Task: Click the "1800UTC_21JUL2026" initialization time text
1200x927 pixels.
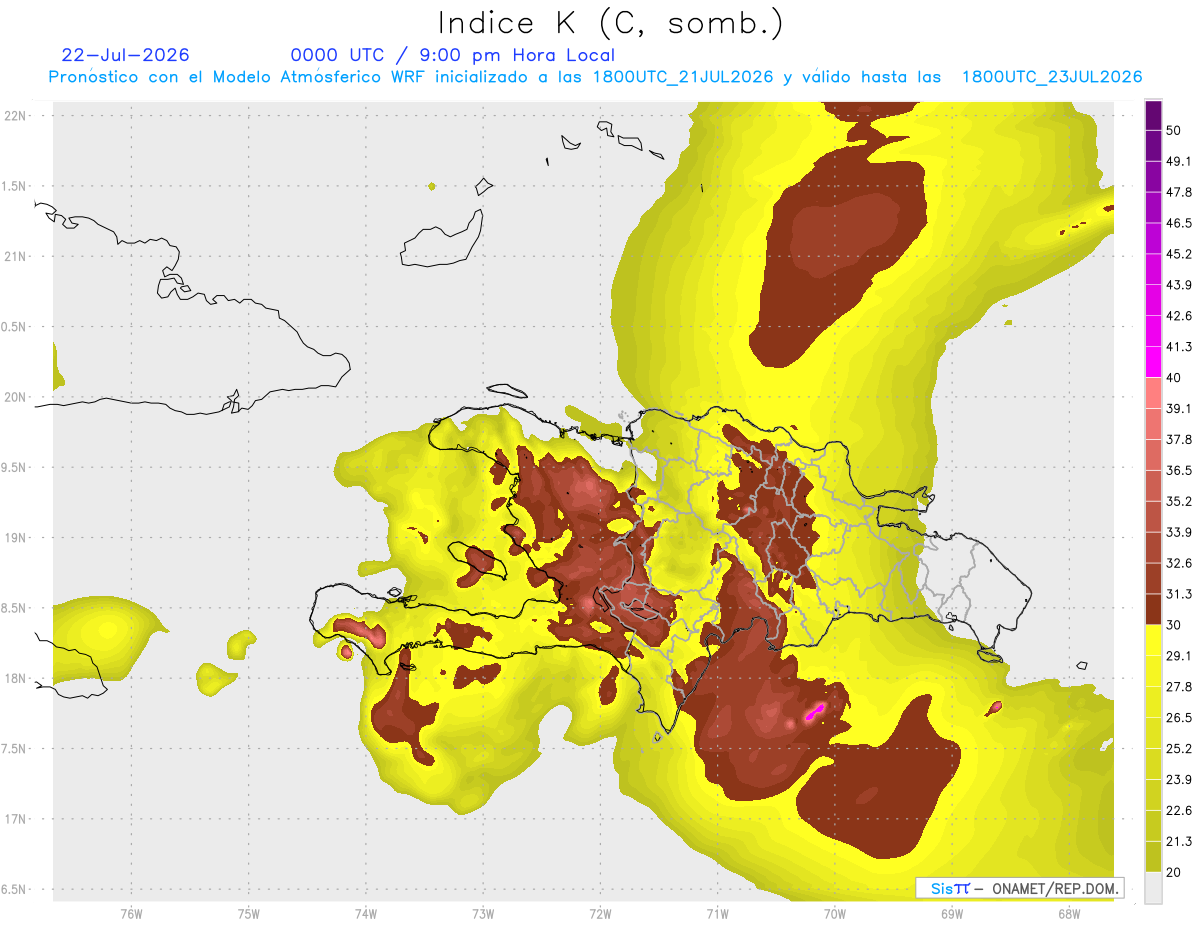Action: [x=683, y=76]
